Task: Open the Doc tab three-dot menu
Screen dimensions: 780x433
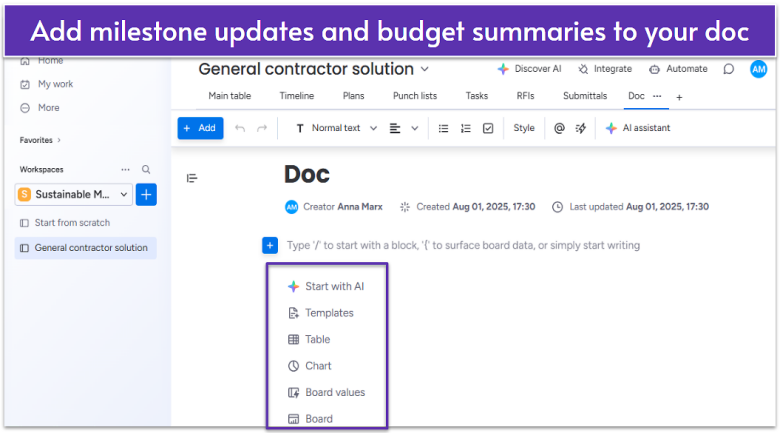Action: (x=657, y=96)
